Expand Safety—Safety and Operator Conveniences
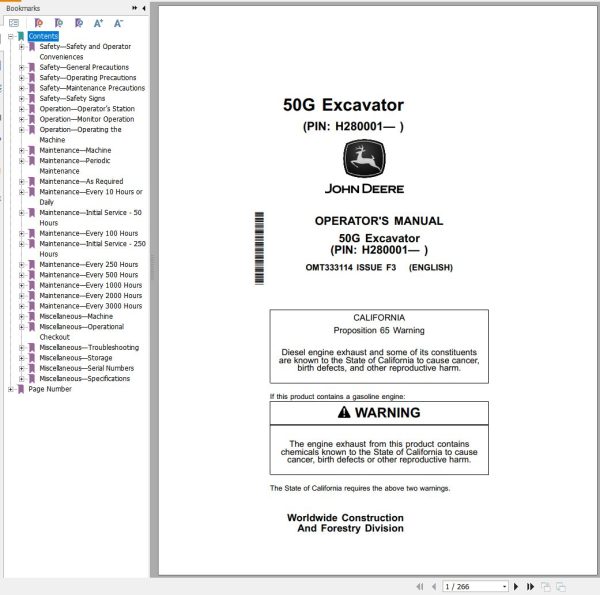This screenshot has width=600, height=595. pos(22,47)
